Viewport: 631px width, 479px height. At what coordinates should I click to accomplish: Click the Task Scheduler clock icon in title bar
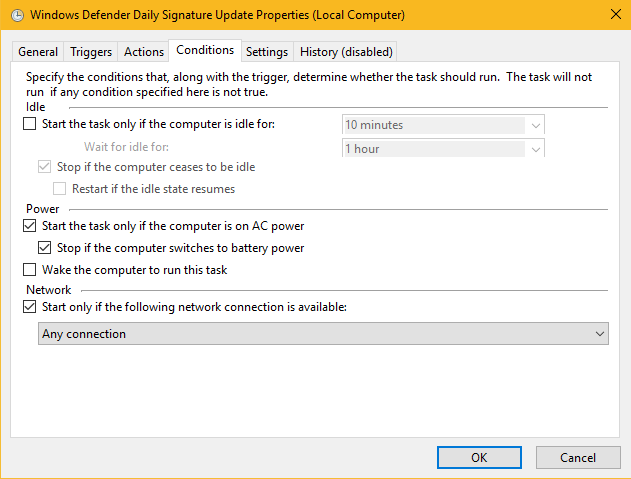(x=17, y=15)
